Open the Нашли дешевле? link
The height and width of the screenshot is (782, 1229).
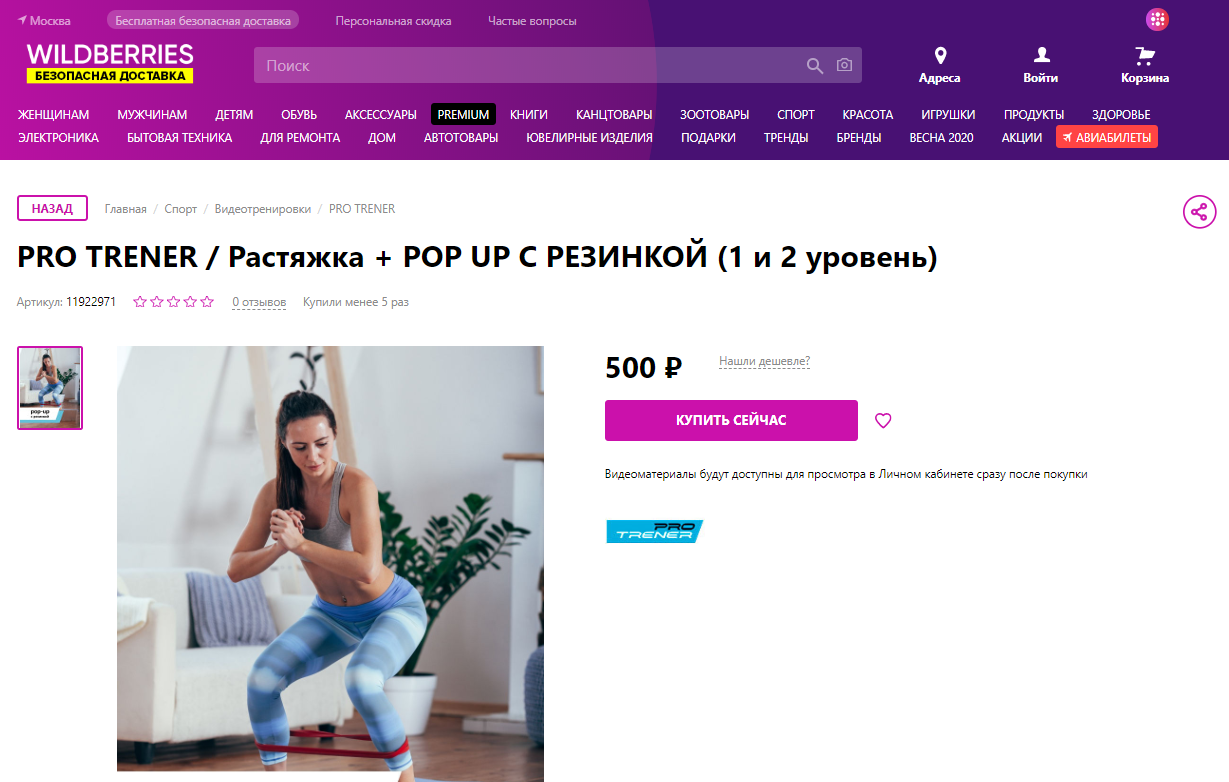(x=764, y=361)
